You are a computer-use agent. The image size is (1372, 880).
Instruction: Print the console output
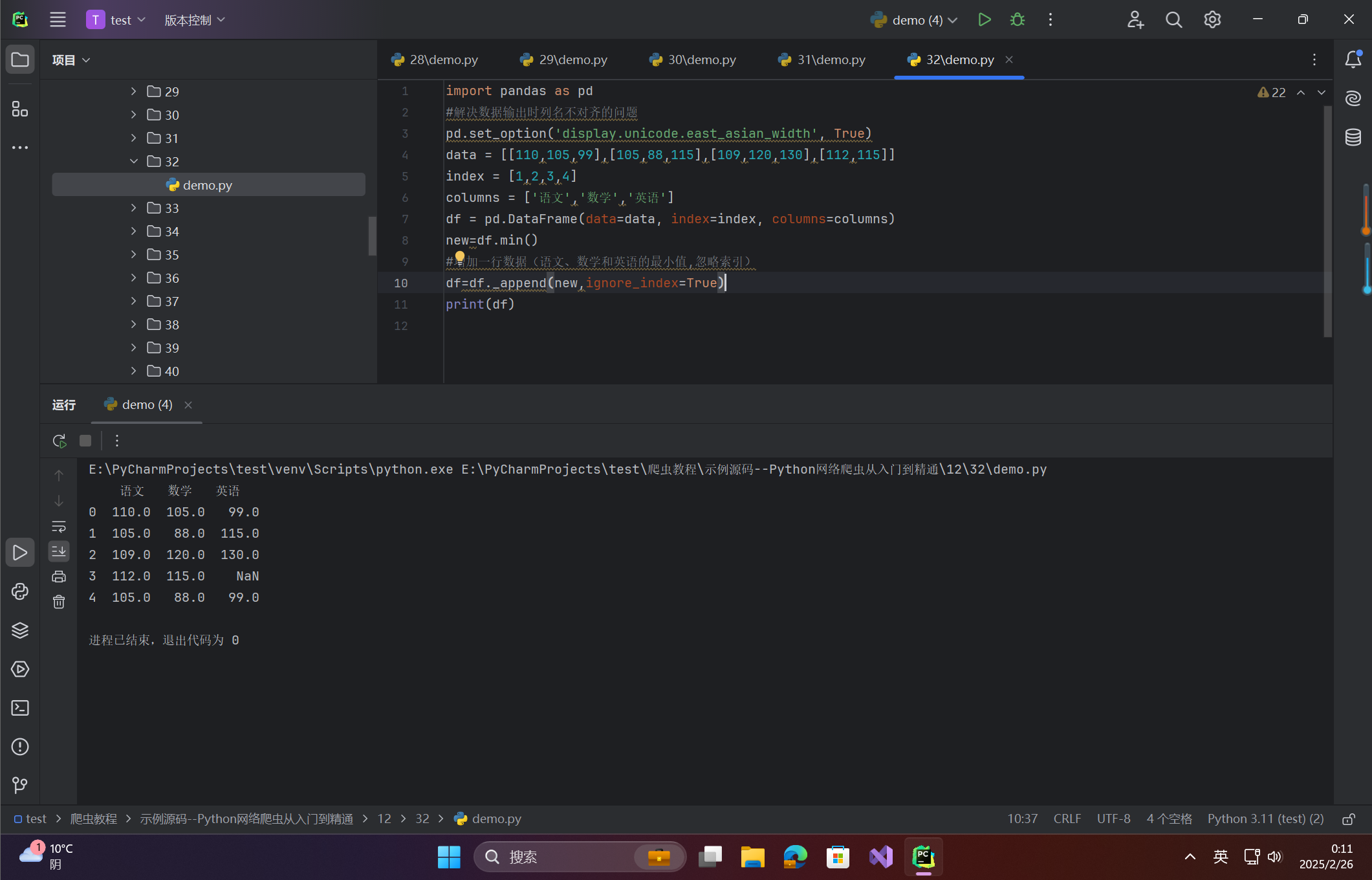coord(59,577)
